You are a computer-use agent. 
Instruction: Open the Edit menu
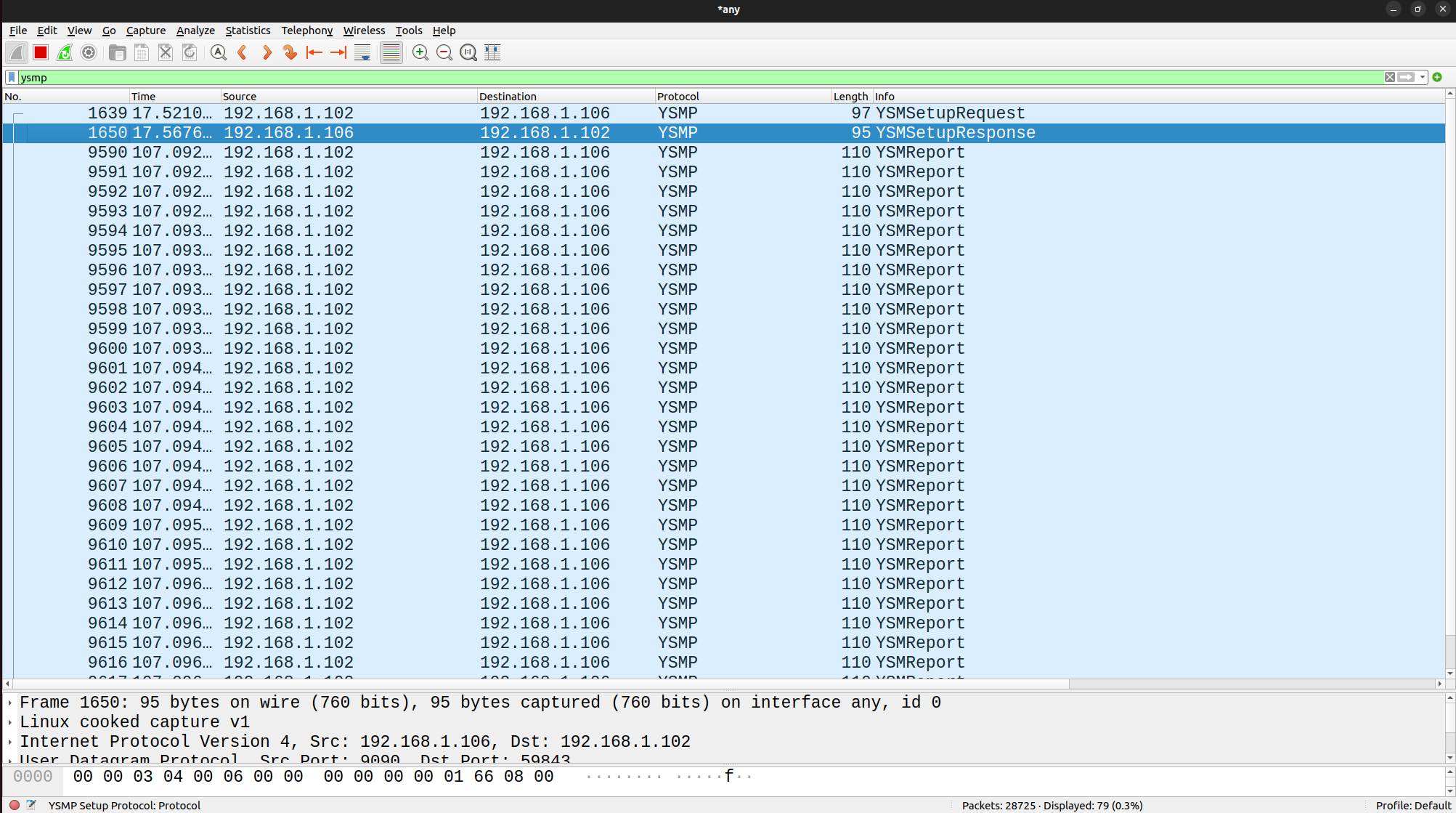coord(47,31)
